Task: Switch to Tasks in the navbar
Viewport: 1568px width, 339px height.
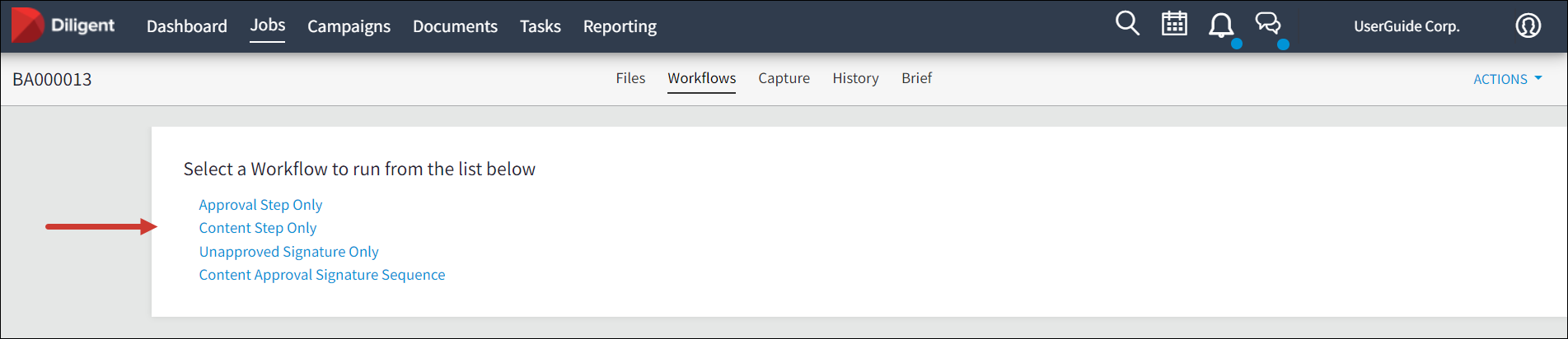Action: [x=541, y=26]
